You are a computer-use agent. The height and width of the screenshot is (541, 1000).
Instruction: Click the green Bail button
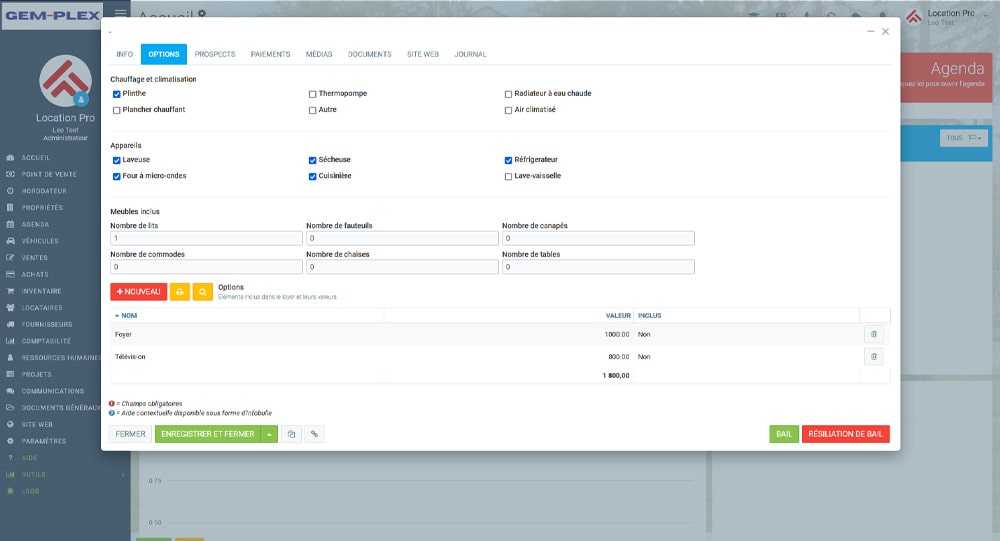coord(784,434)
